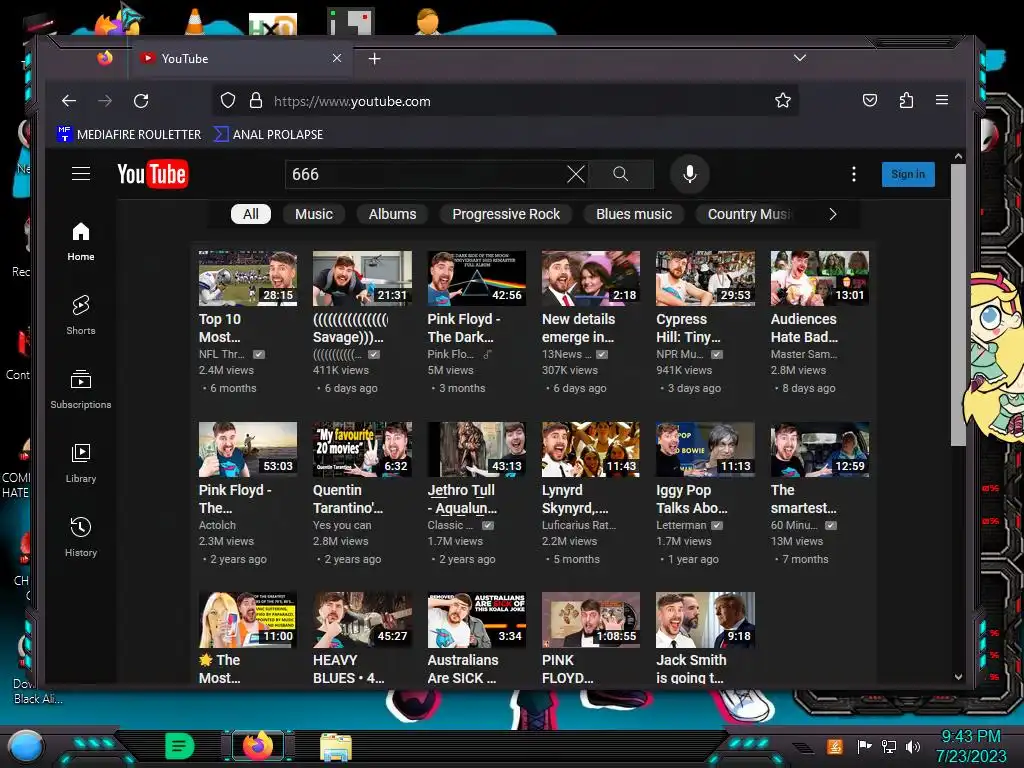Open the Firefox extensions puzzle icon
The width and height of the screenshot is (1024, 768).
(906, 101)
